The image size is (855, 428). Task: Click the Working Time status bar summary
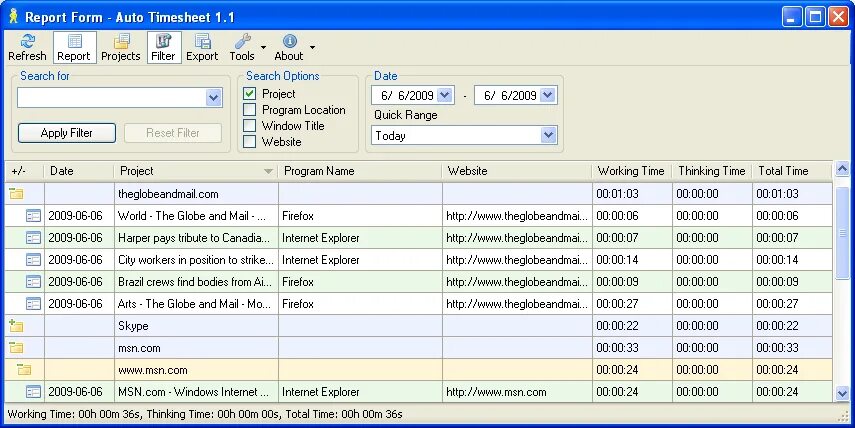(75, 414)
